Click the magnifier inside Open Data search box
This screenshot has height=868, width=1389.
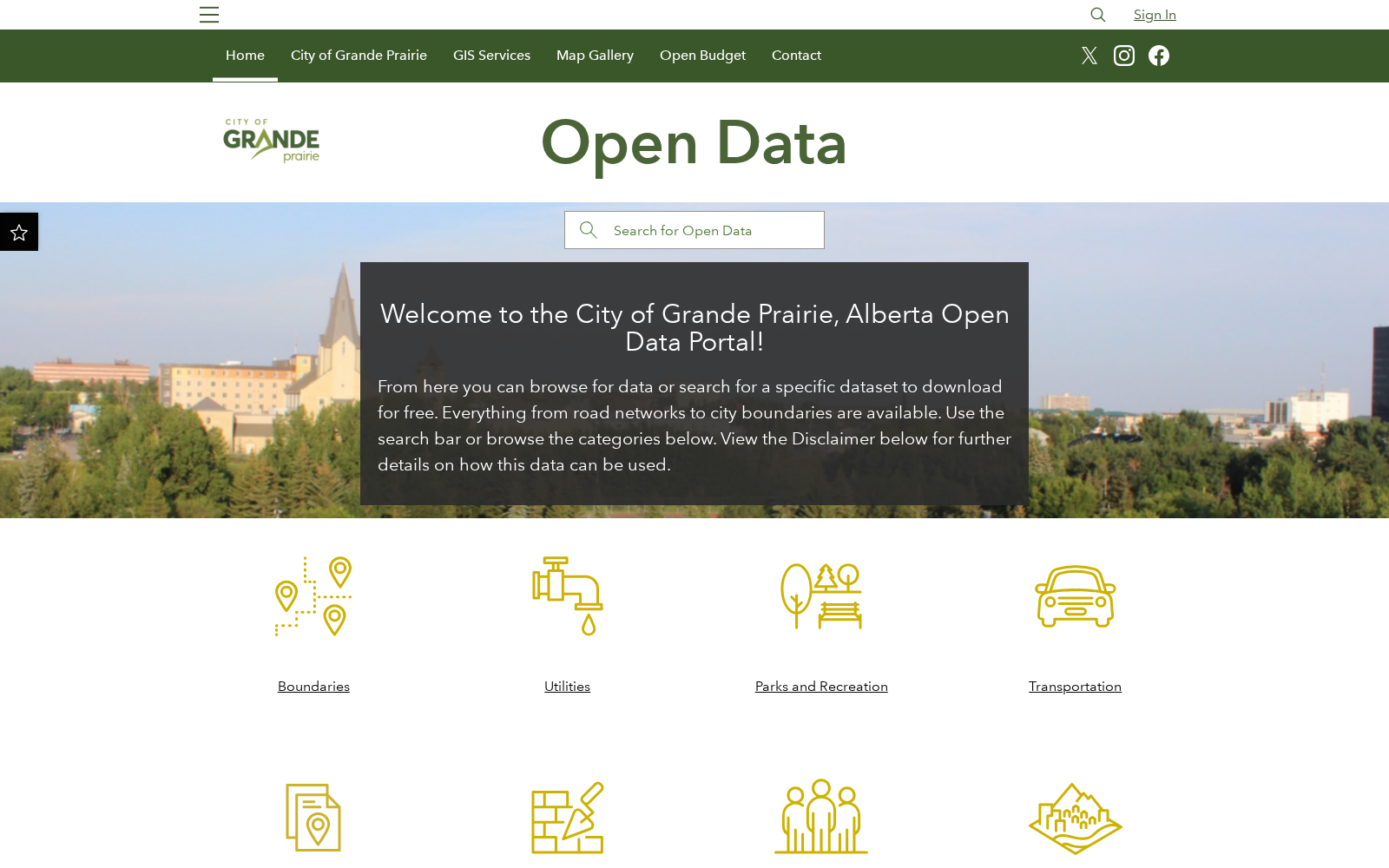(589, 230)
